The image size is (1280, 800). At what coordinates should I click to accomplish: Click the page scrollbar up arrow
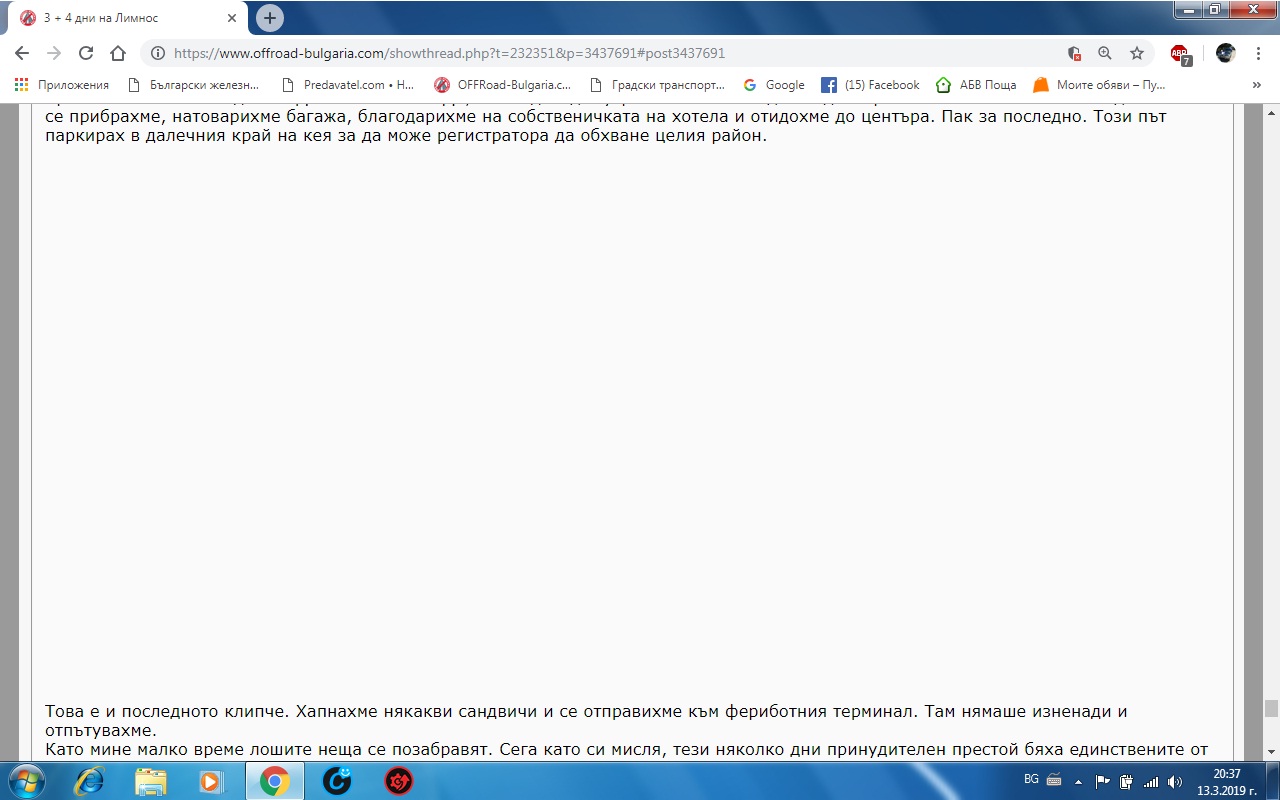pyautogui.click(x=1271, y=111)
